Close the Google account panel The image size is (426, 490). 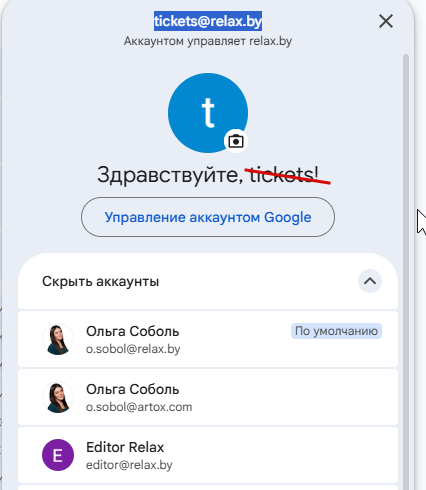[x=386, y=22]
